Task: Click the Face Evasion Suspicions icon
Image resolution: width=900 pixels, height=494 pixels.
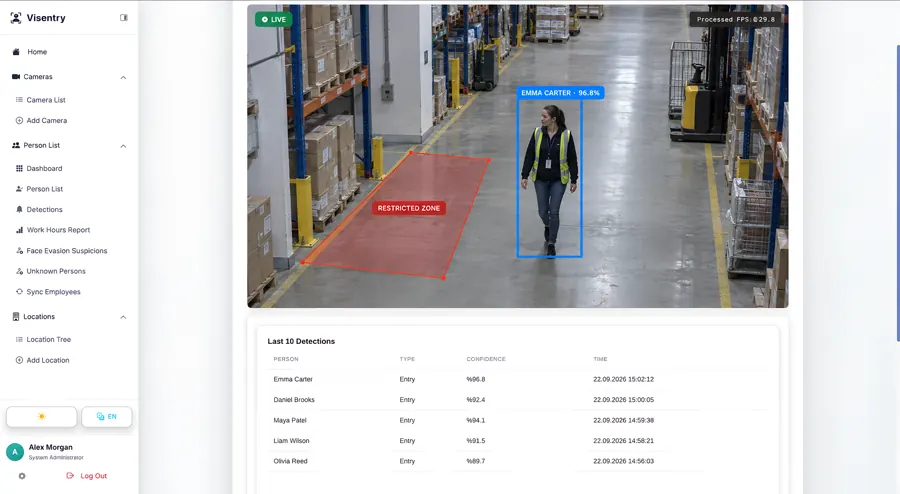Action: pyautogui.click(x=19, y=251)
